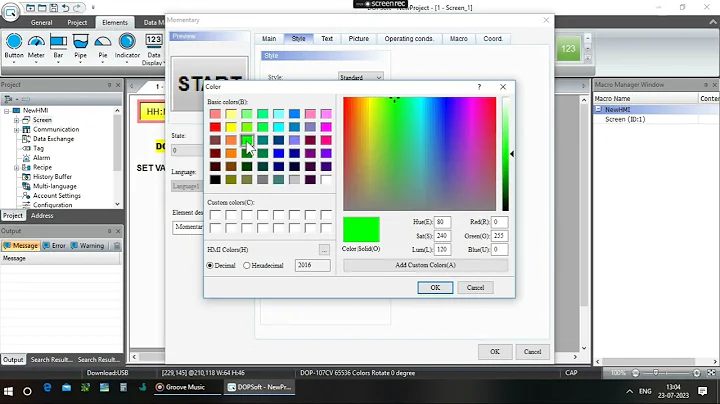The height and width of the screenshot is (404, 720).
Task: Open Cortana search circle on taskbar
Action: point(28,391)
